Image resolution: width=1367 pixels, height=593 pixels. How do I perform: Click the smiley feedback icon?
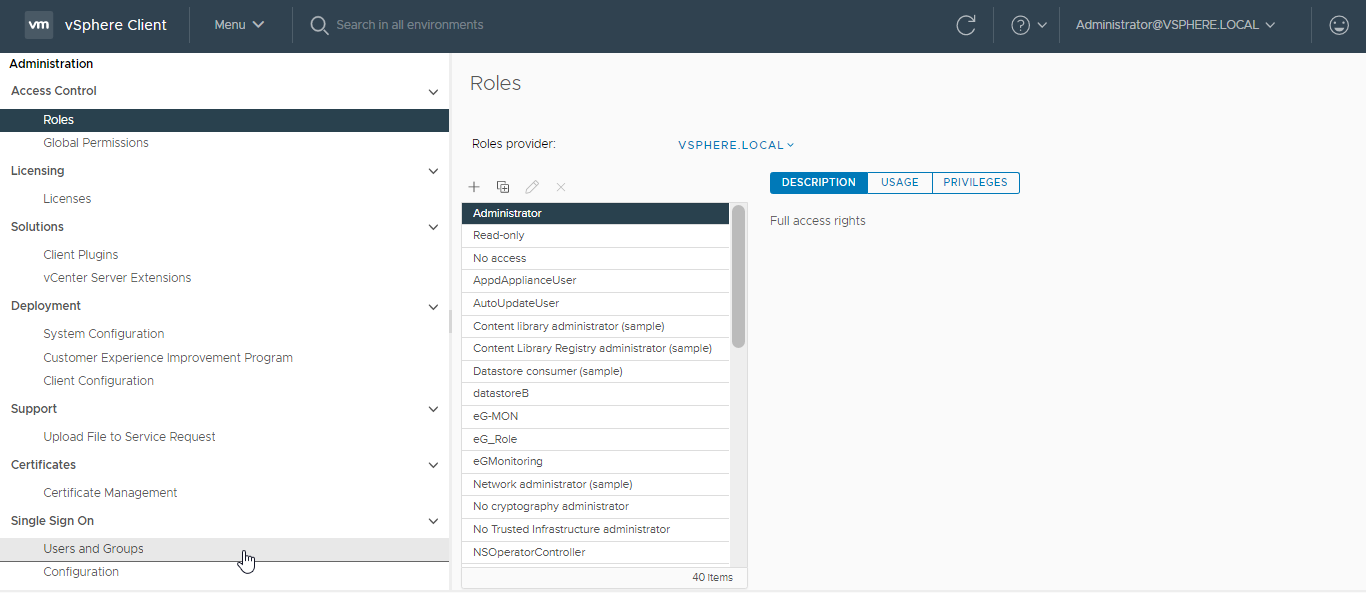[x=1339, y=25]
